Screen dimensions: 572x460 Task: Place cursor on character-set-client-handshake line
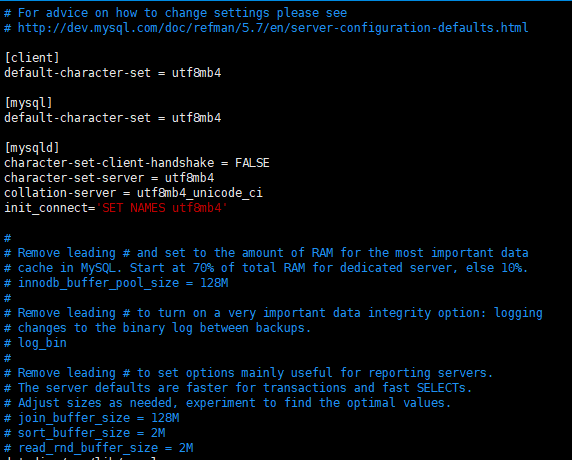(137, 163)
